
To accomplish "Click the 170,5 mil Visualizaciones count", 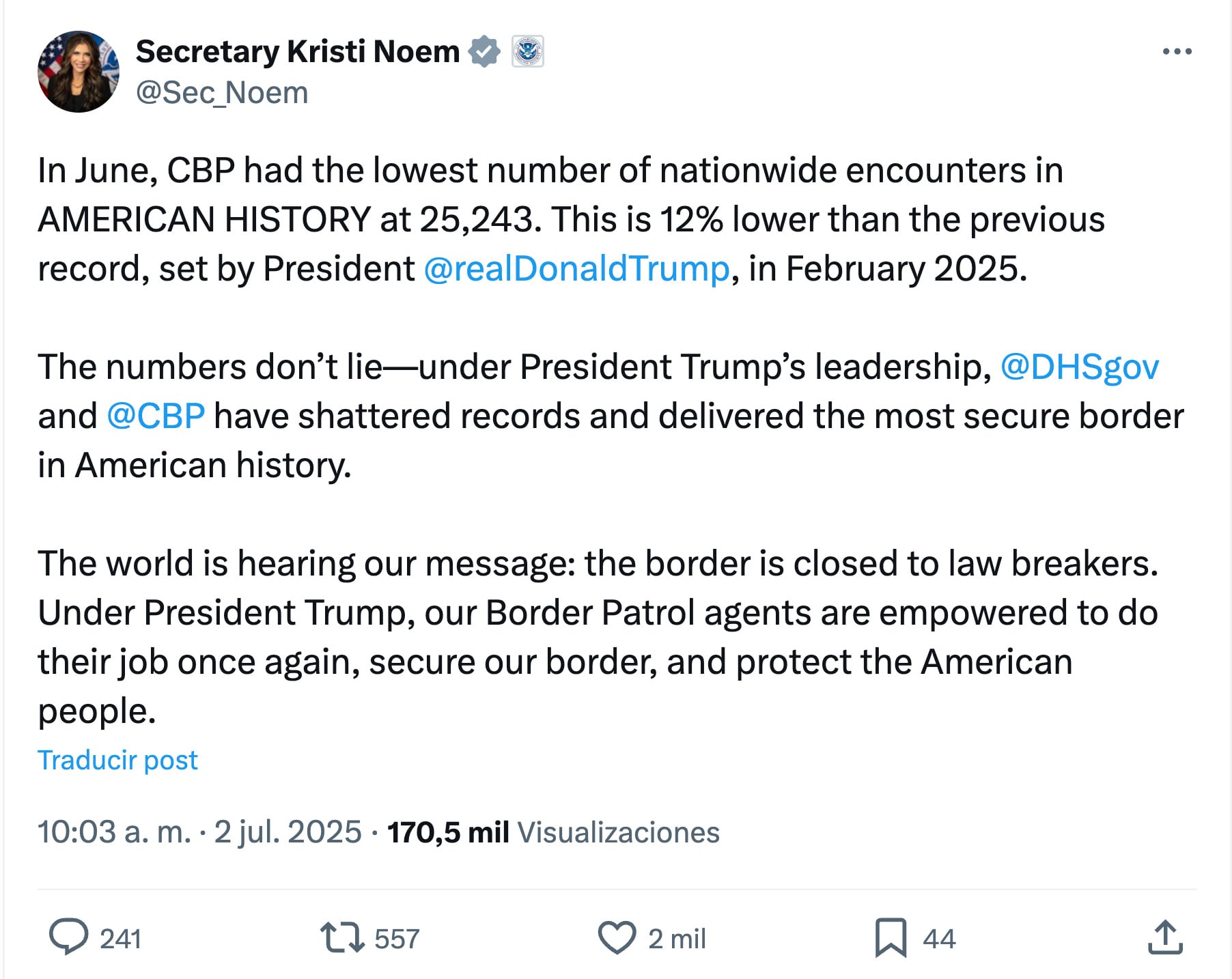I will coord(553,832).
